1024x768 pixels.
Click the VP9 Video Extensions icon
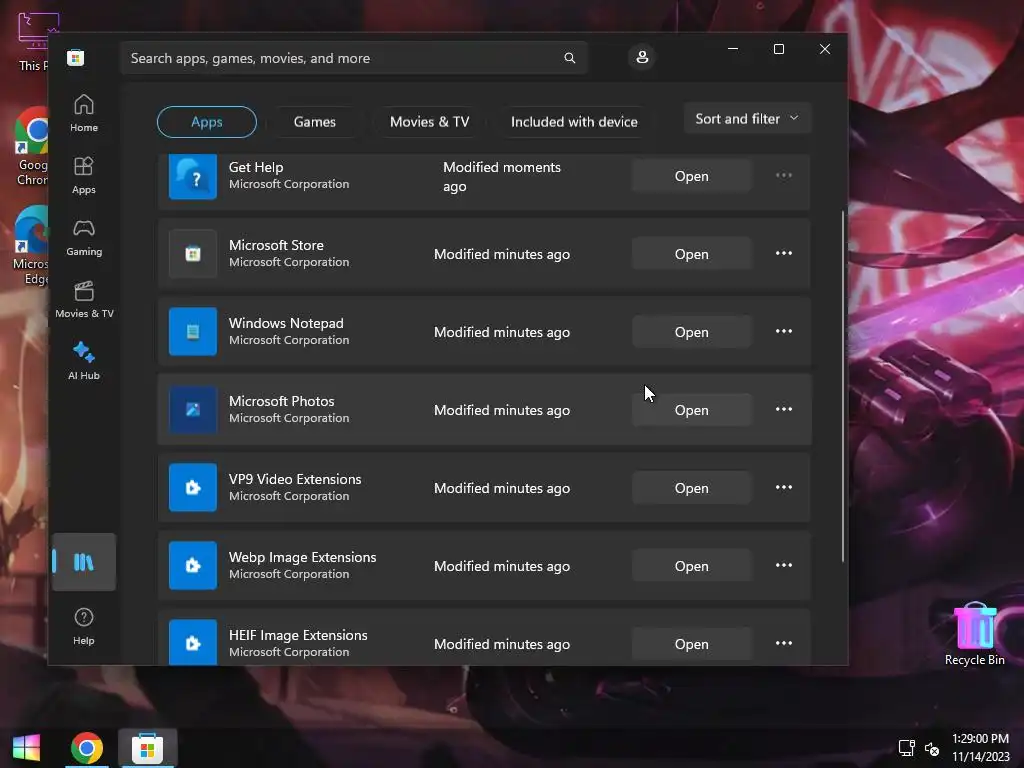[193, 488]
